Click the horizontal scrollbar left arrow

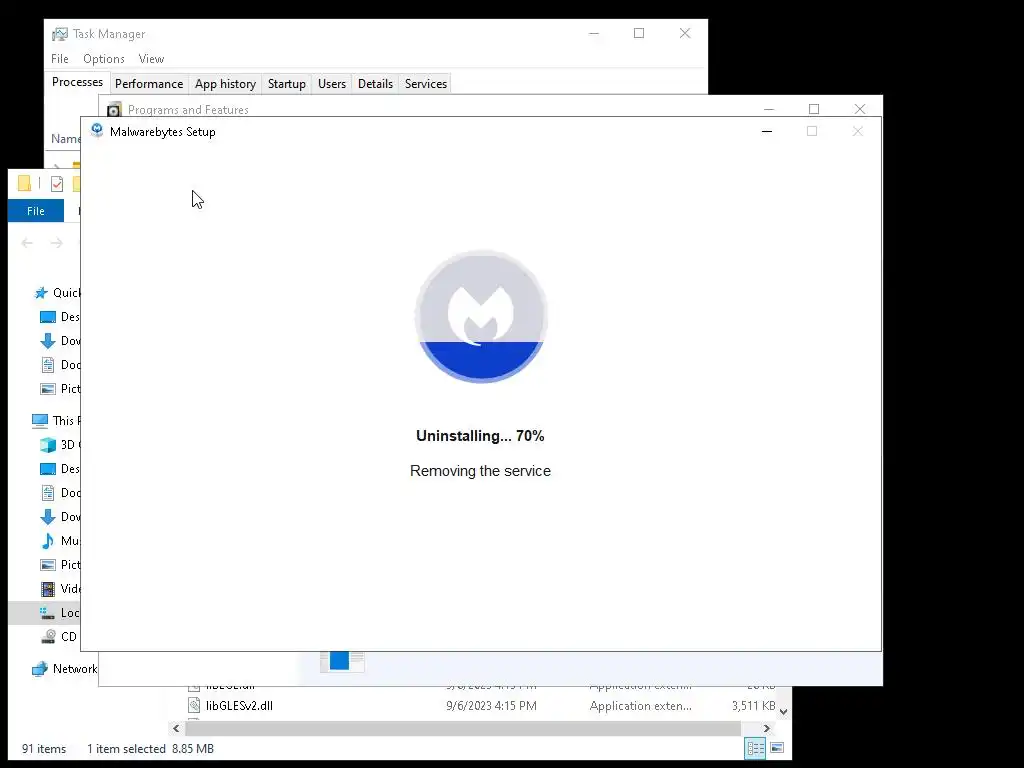[x=176, y=728]
